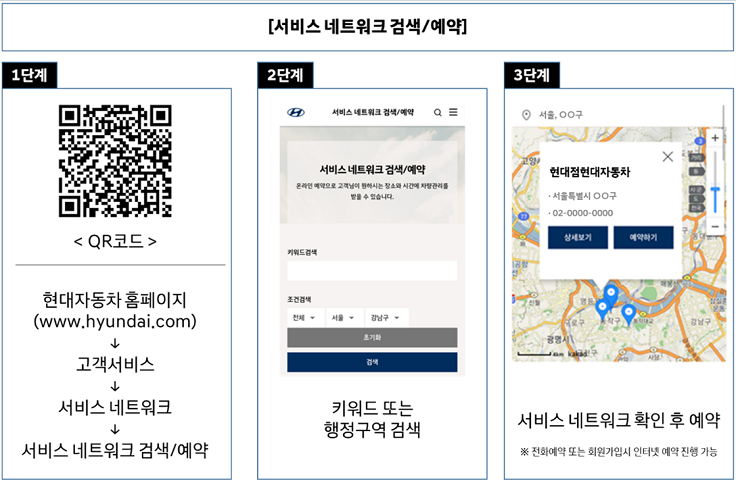Click the 키워드 또는 행정구역 검색 caption
736x481 pixels.
click(372, 419)
